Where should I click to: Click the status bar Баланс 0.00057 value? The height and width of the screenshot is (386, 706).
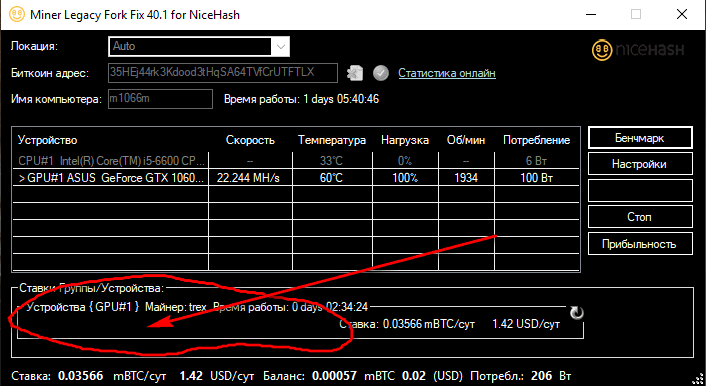(334, 376)
